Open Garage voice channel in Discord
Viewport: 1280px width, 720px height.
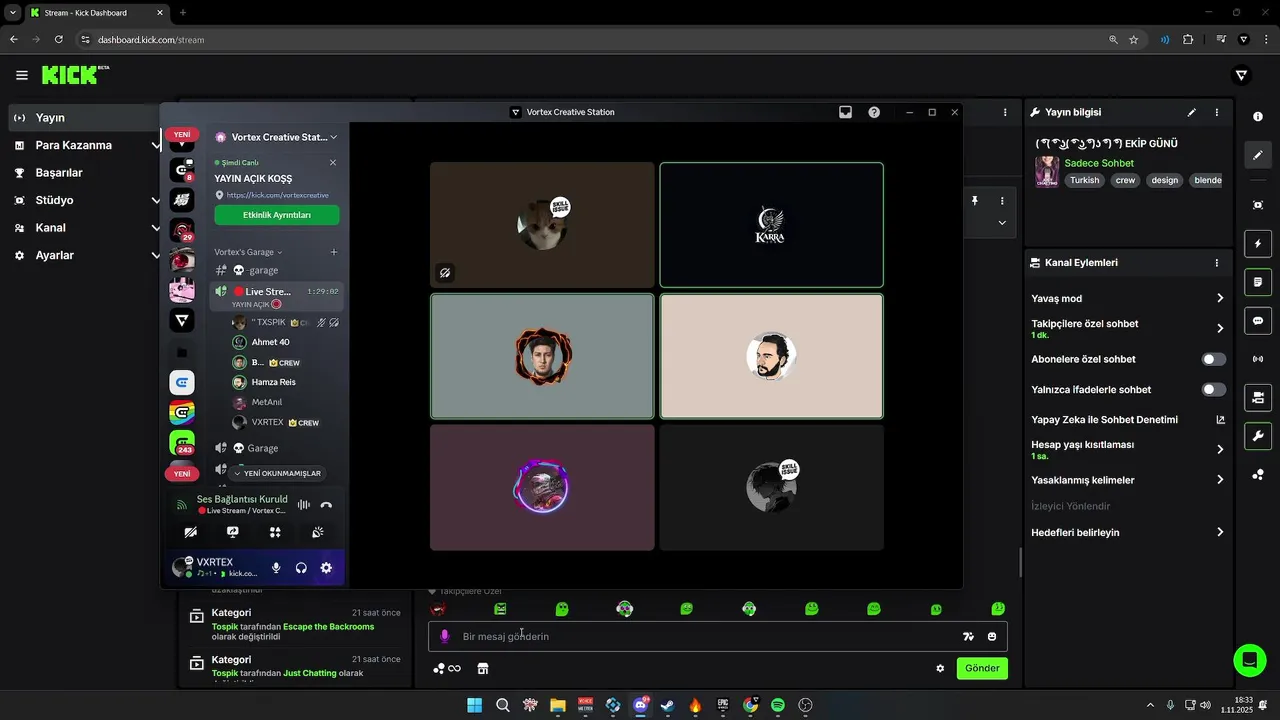tap(277, 448)
